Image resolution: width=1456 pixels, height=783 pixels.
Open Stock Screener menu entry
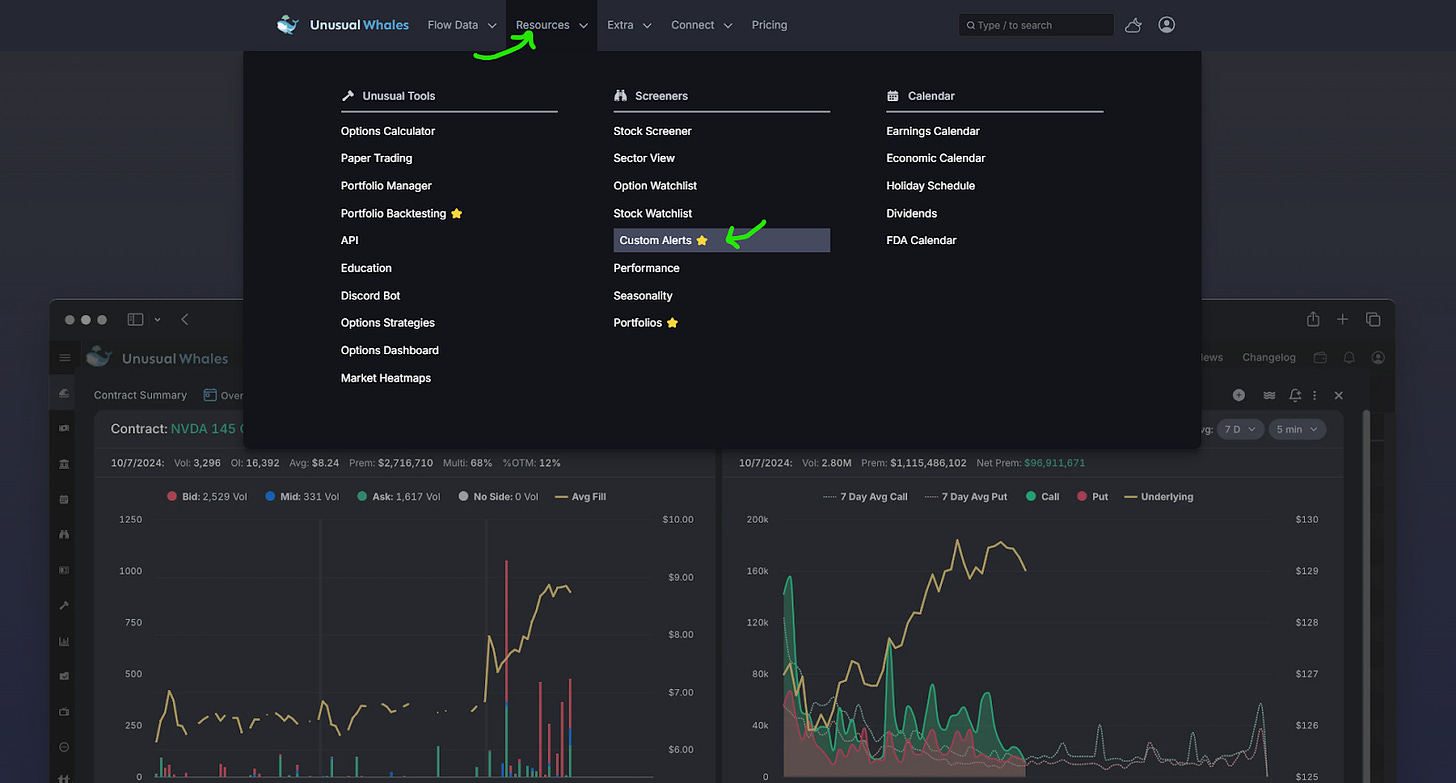click(652, 131)
